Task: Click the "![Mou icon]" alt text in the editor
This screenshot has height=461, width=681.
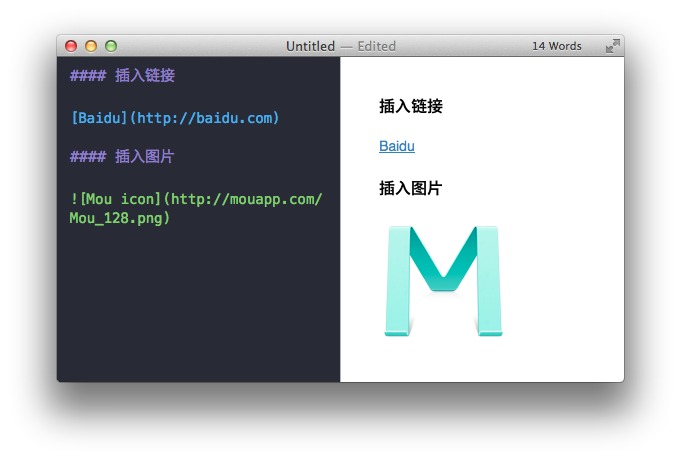Action: 115,198
